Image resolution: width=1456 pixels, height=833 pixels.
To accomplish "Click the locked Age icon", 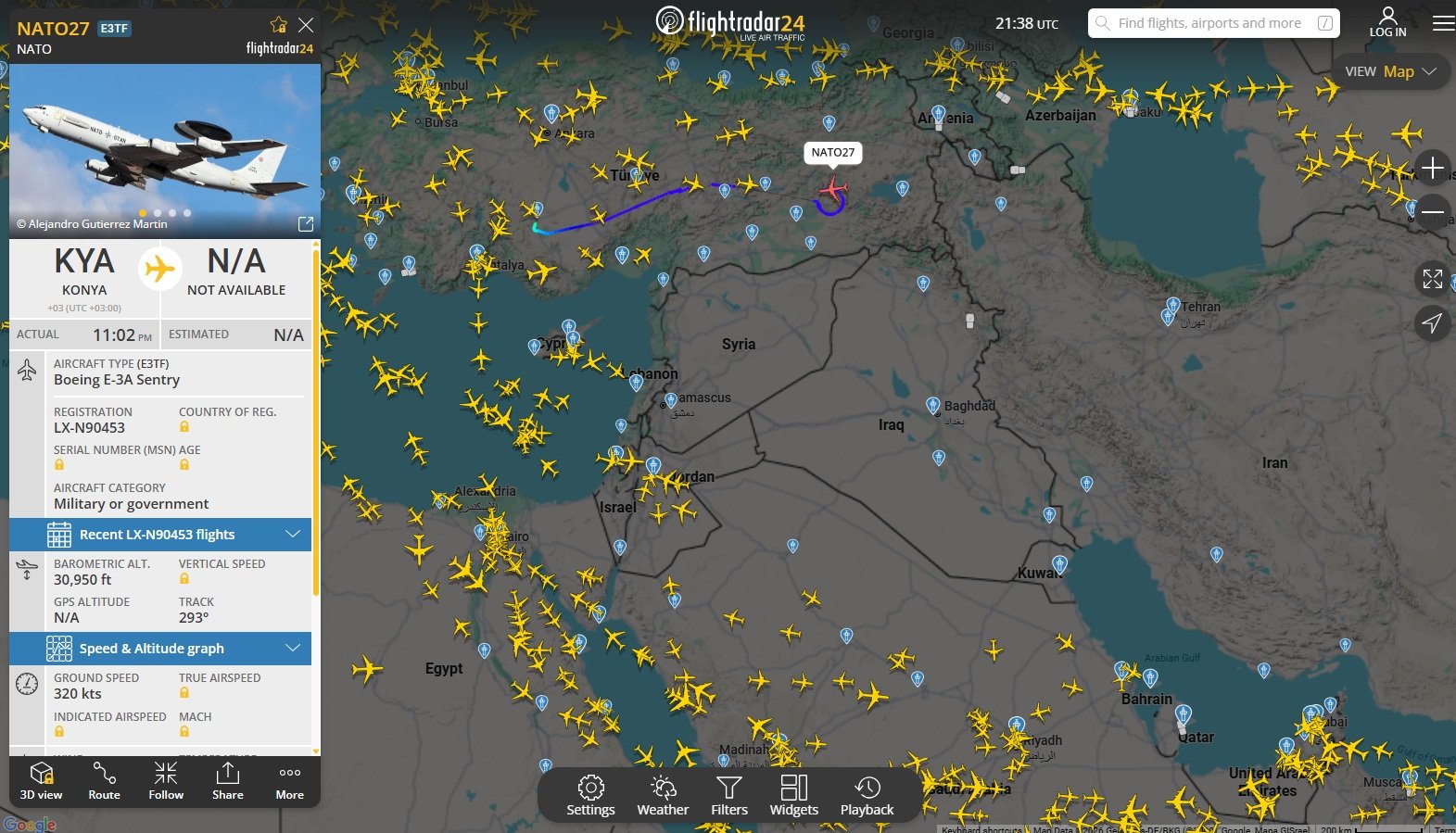I will 184,465.
